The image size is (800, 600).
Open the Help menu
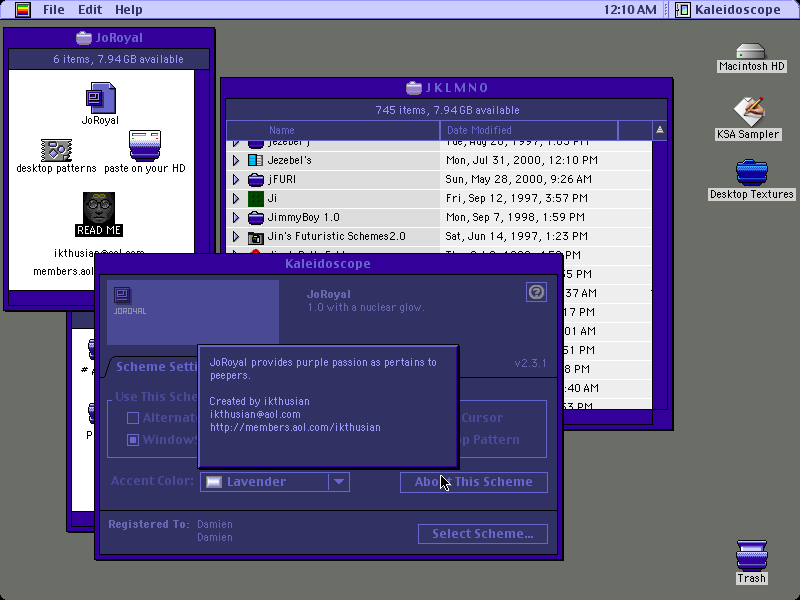(x=129, y=9)
